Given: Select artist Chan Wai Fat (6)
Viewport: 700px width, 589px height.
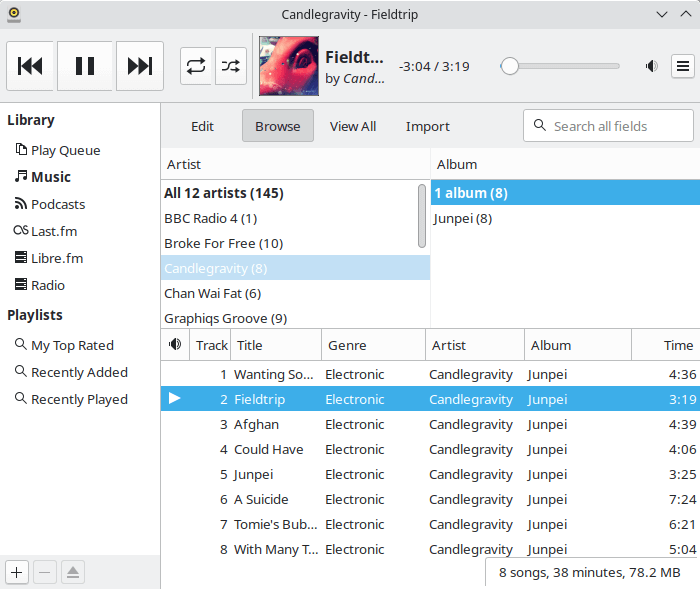Looking at the screenshot, I should 295,293.
